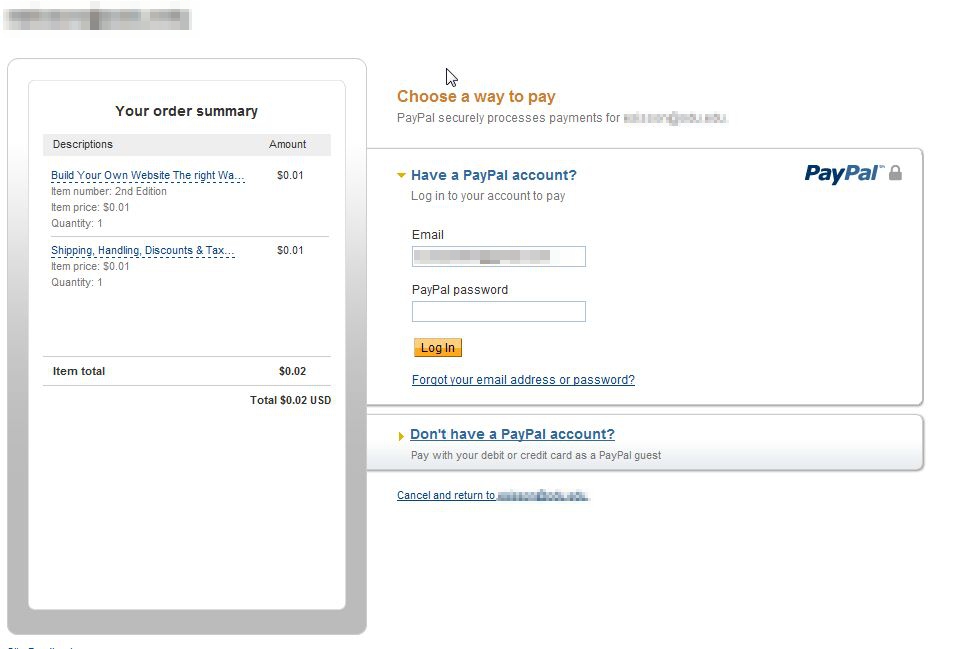Click "Pay with your debit or credit card" text
The image size is (976, 649).
(536, 455)
